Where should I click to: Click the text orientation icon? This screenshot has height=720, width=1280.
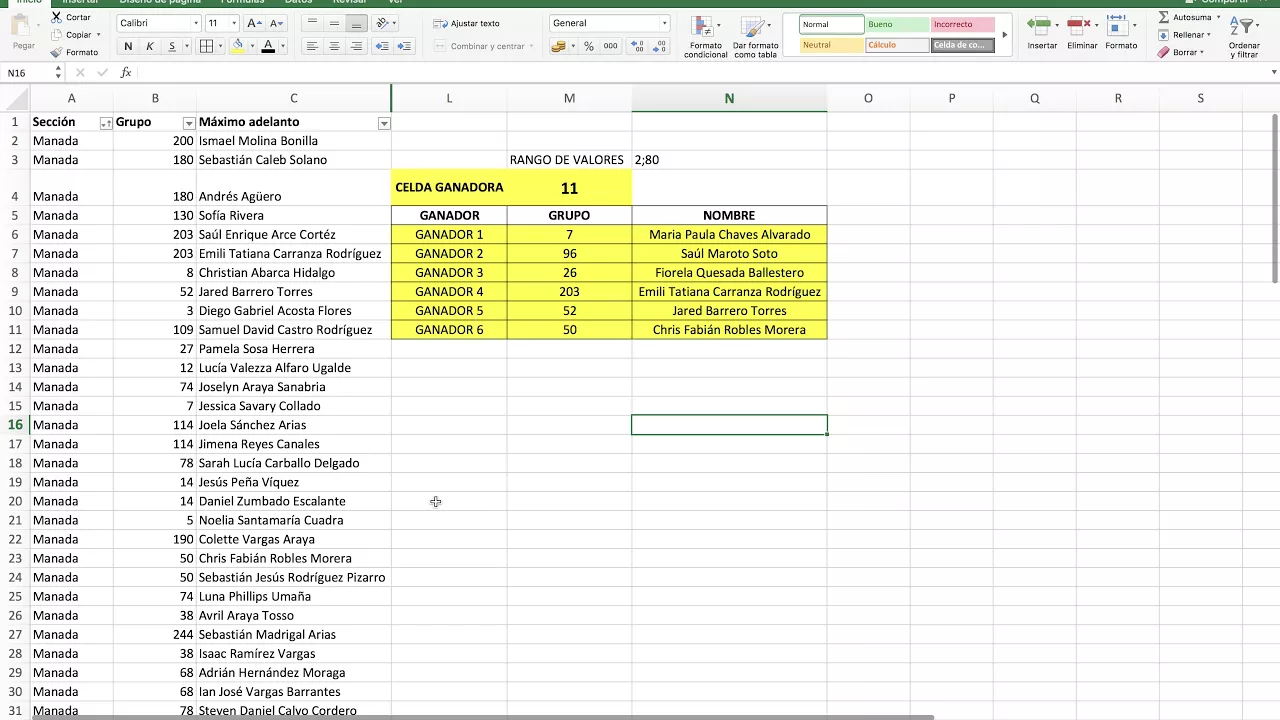click(381, 23)
